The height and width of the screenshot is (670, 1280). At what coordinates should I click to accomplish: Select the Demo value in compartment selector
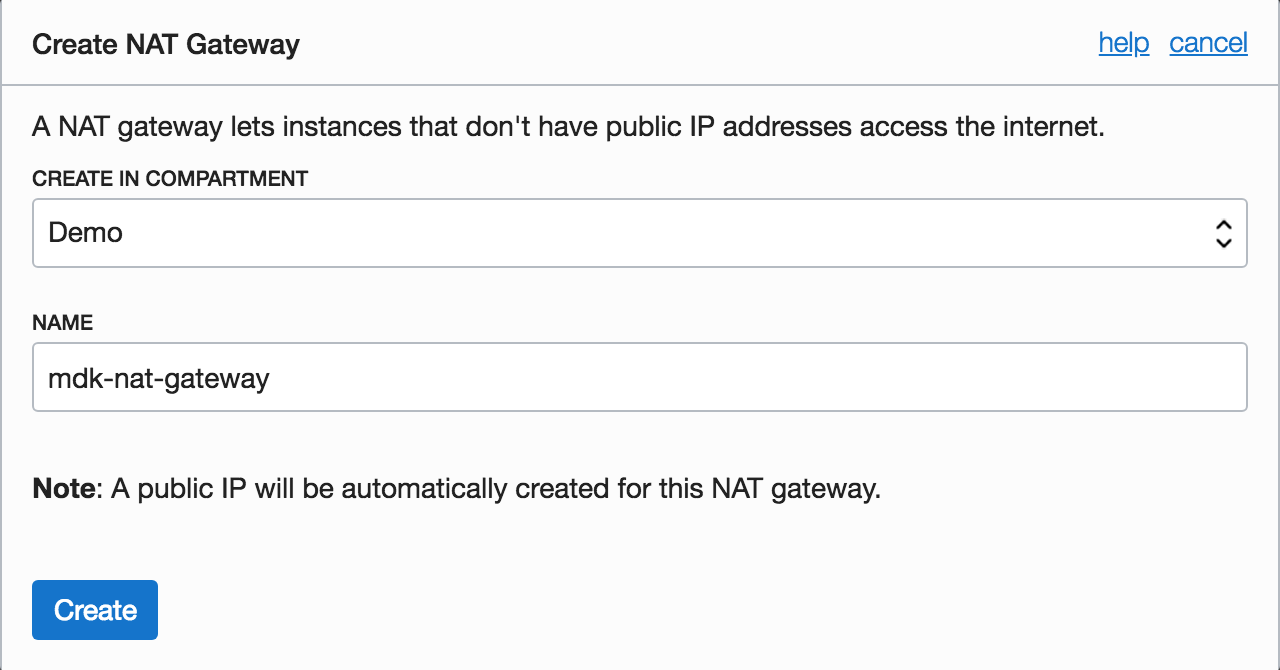[x=86, y=233]
